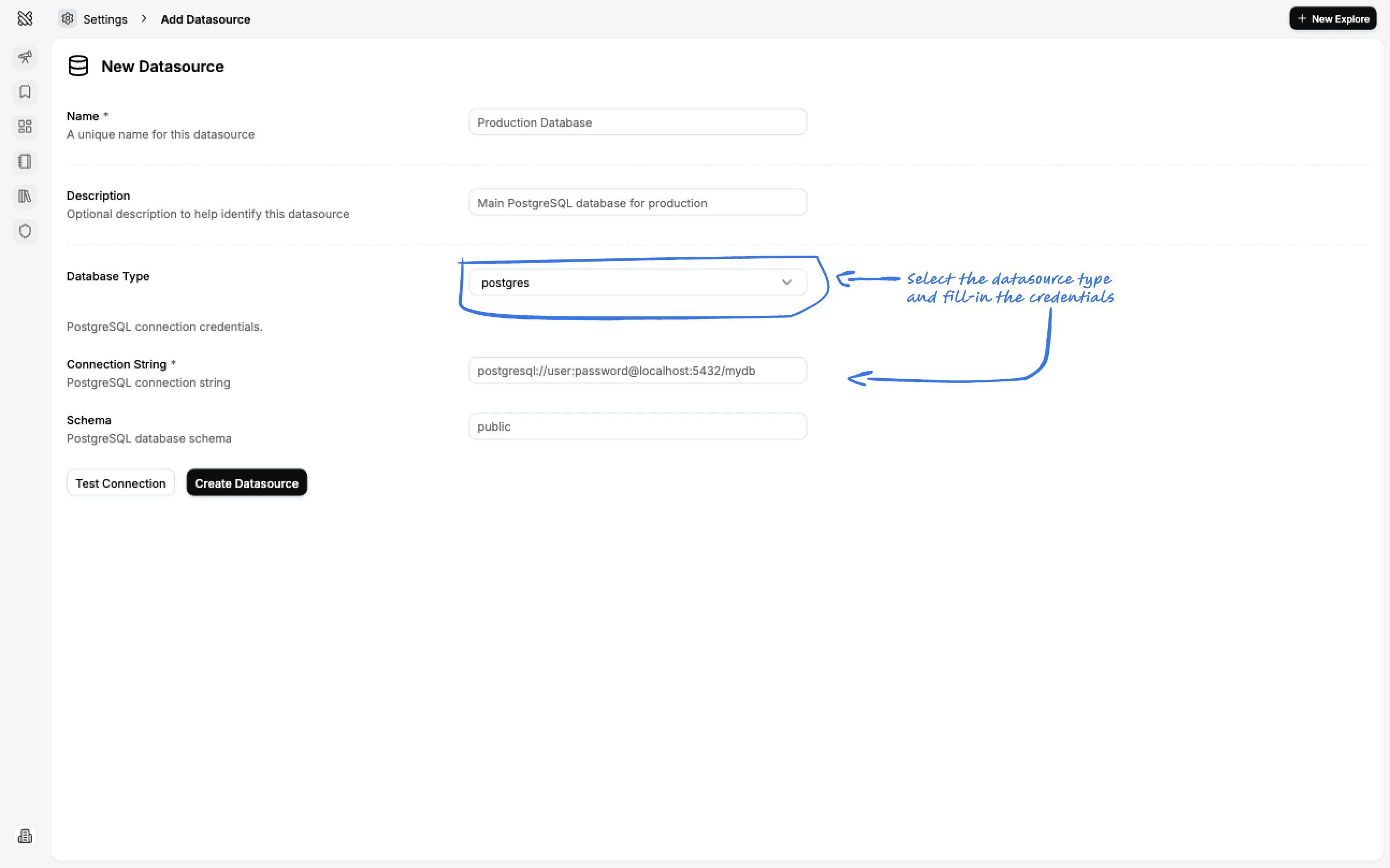Focus the Schema input field
1390x868 pixels.
(x=638, y=426)
